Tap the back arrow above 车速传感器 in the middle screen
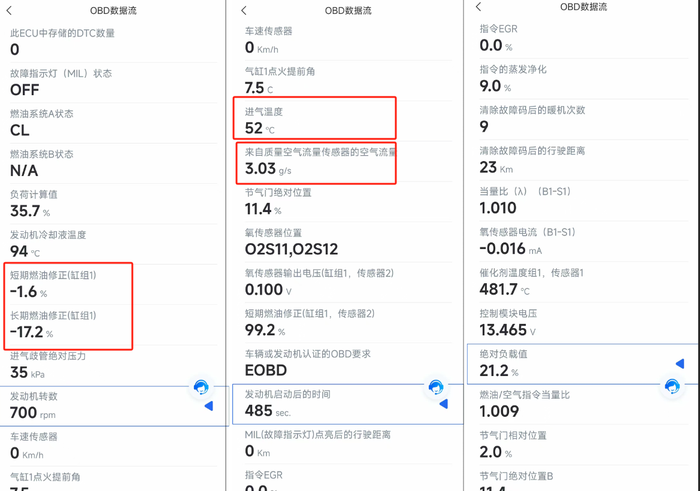The image size is (700, 491). pyautogui.click(x=244, y=11)
